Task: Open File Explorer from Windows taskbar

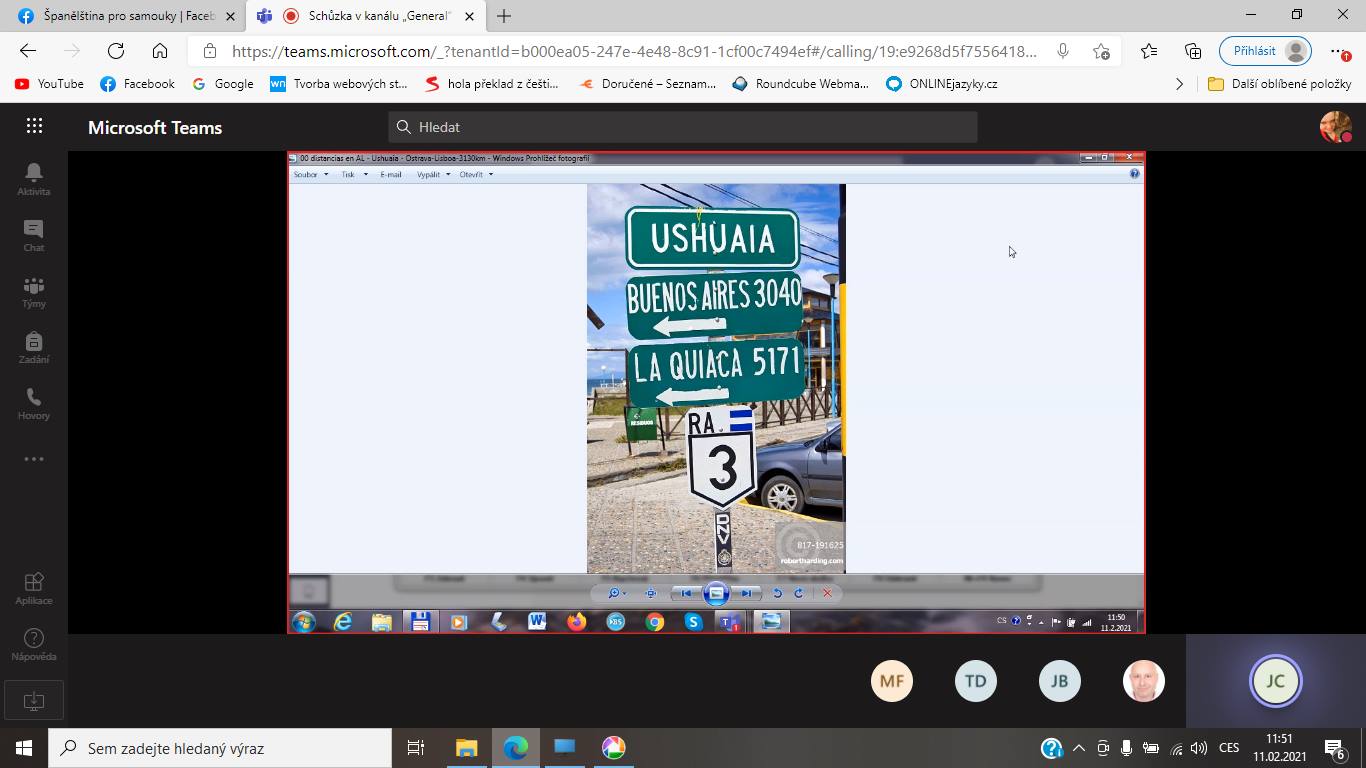Action: [x=467, y=748]
